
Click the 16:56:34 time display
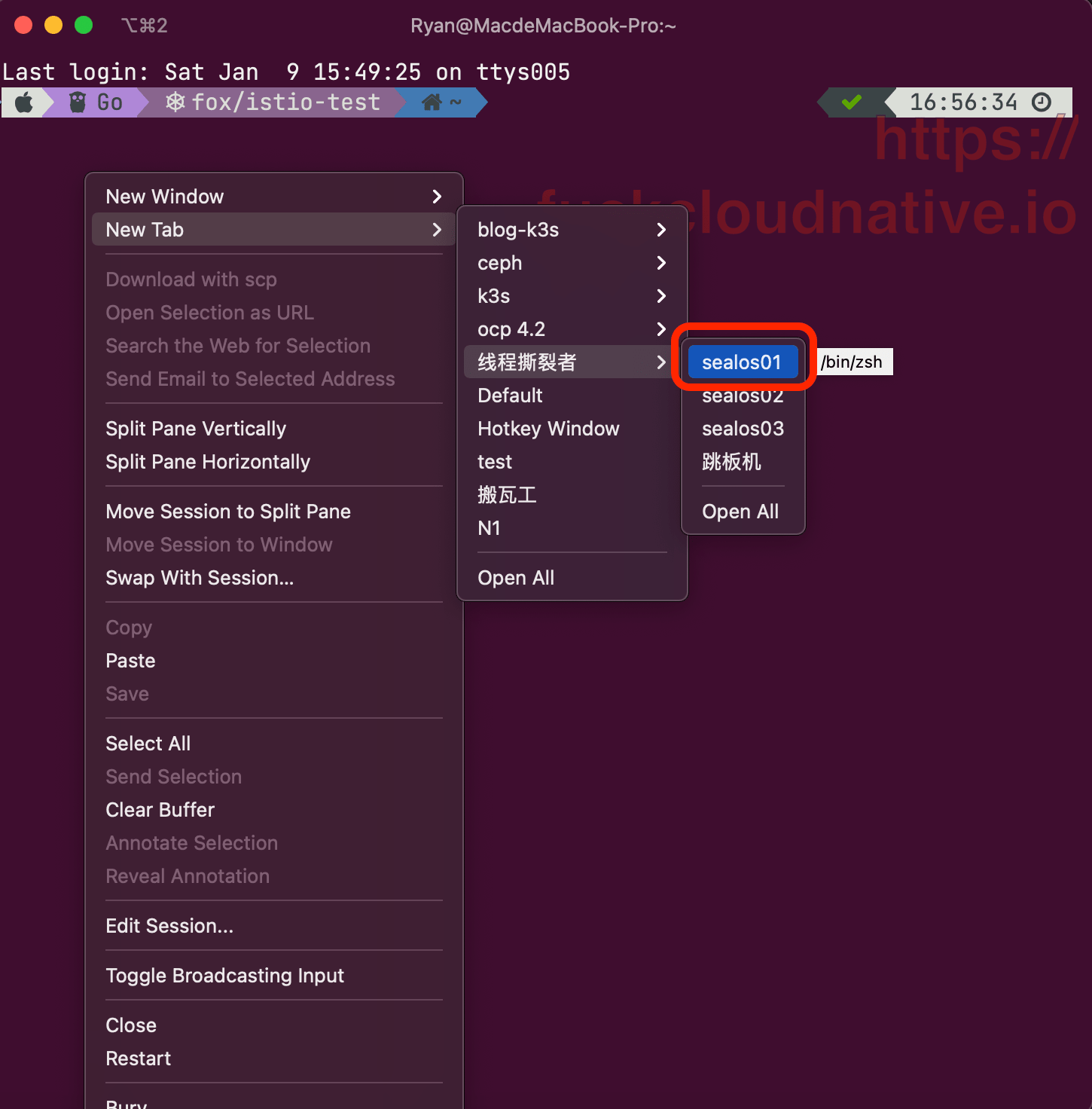tap(963, 102)
